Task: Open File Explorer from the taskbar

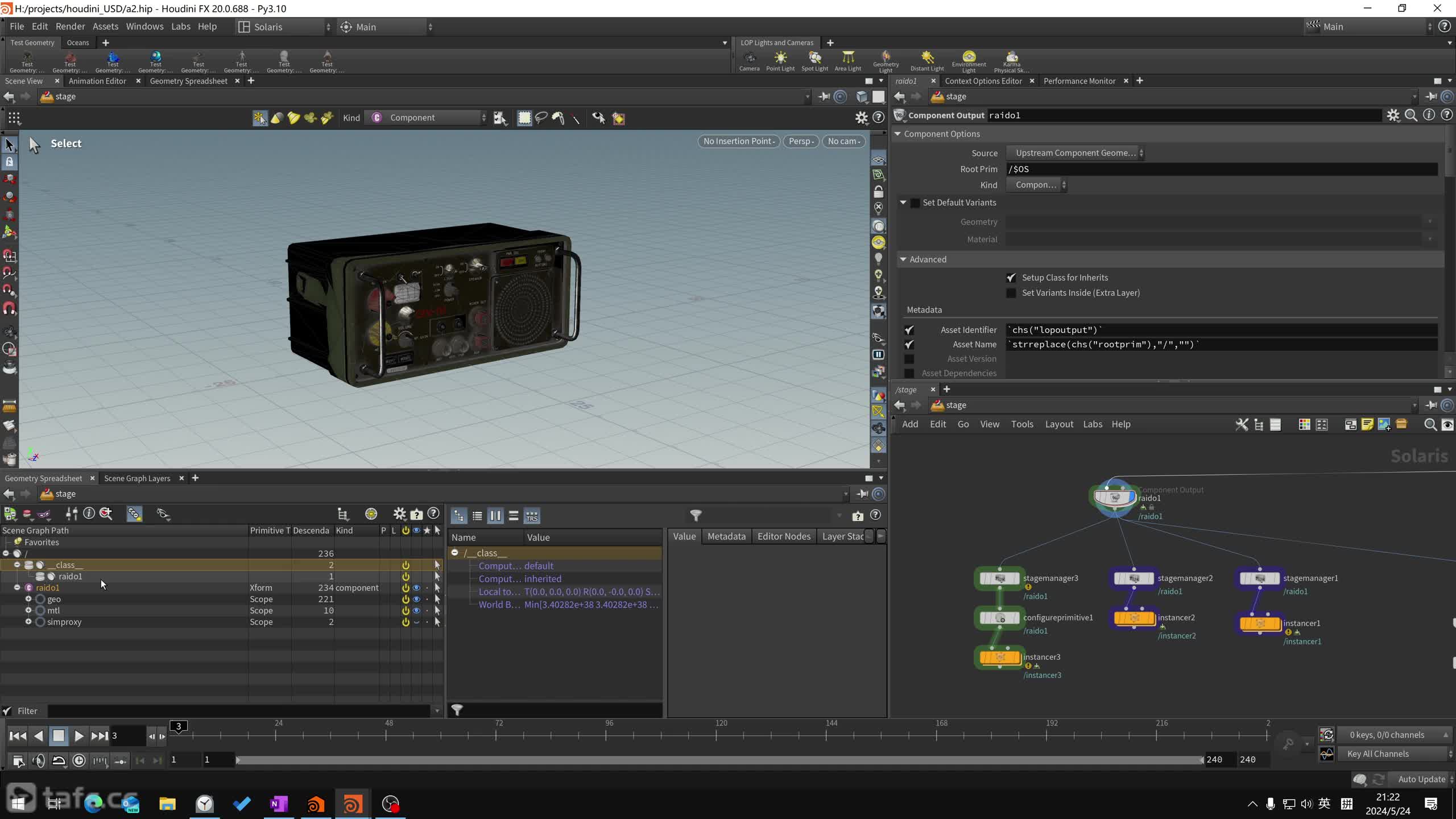Action: point(167,804)
